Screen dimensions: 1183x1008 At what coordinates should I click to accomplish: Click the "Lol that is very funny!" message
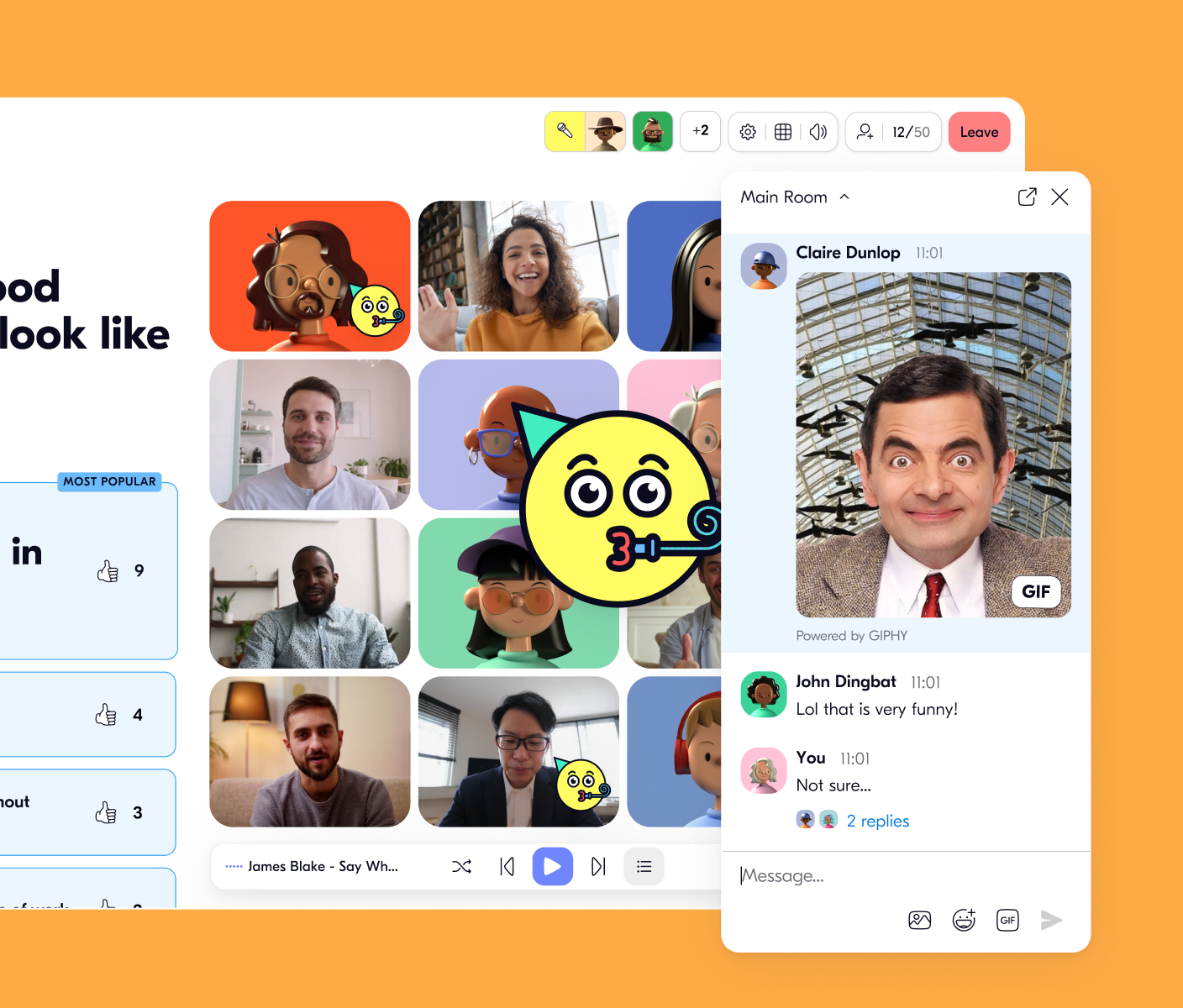click(x=877, y=709)
